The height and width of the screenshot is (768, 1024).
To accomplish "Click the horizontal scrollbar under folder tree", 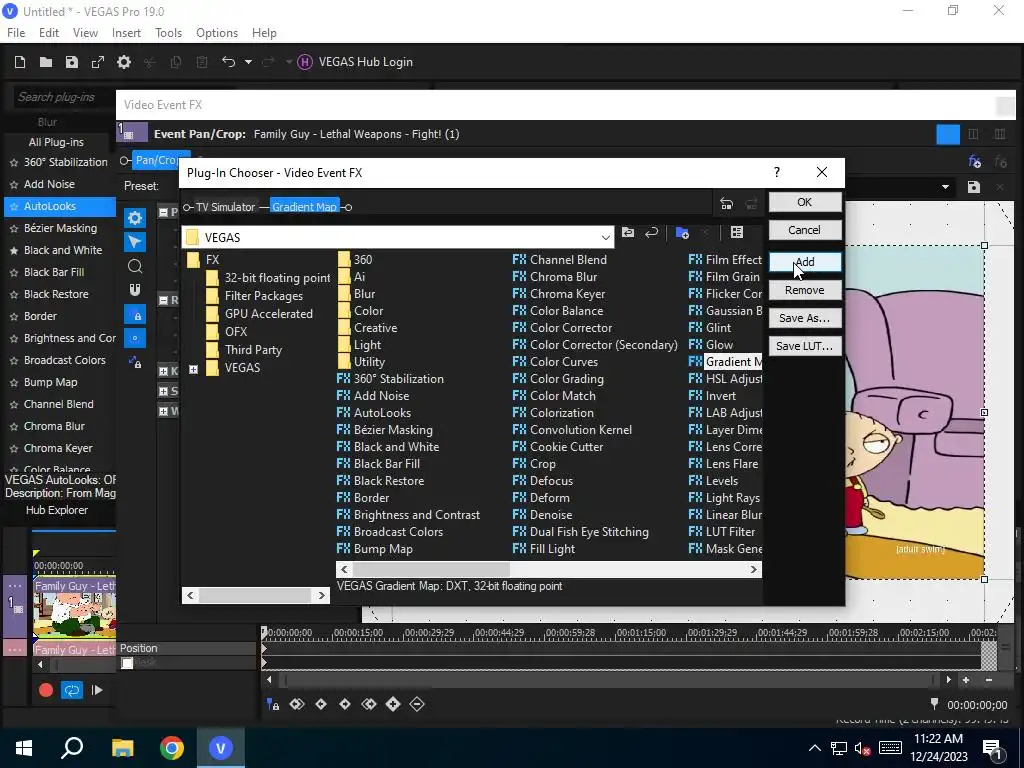I will tap(256, 595).
